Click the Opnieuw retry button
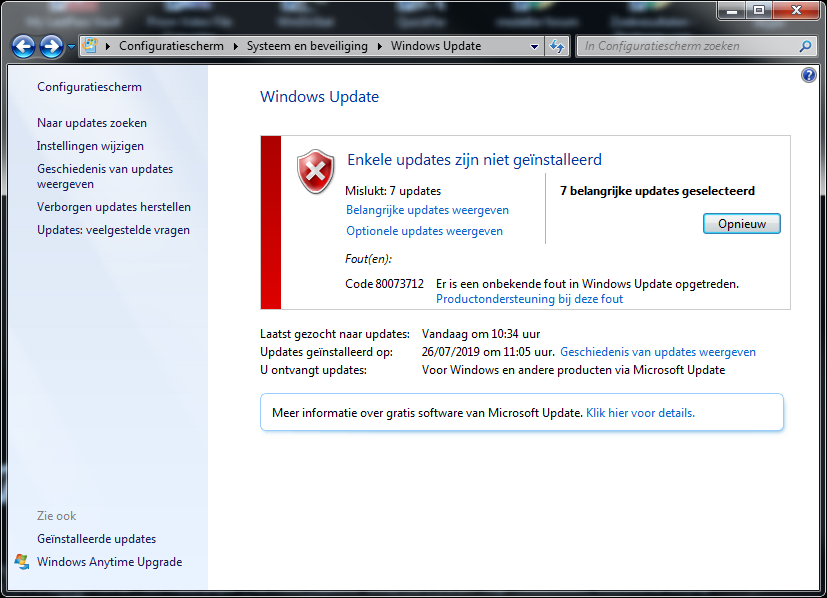 742,224
